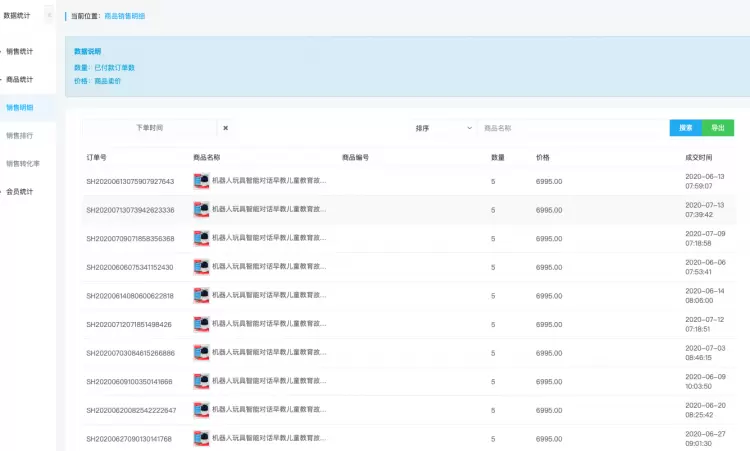Click product thumbnail in 2020-07-13 order row
Screen dimensions: 750x451
point(201,210)
